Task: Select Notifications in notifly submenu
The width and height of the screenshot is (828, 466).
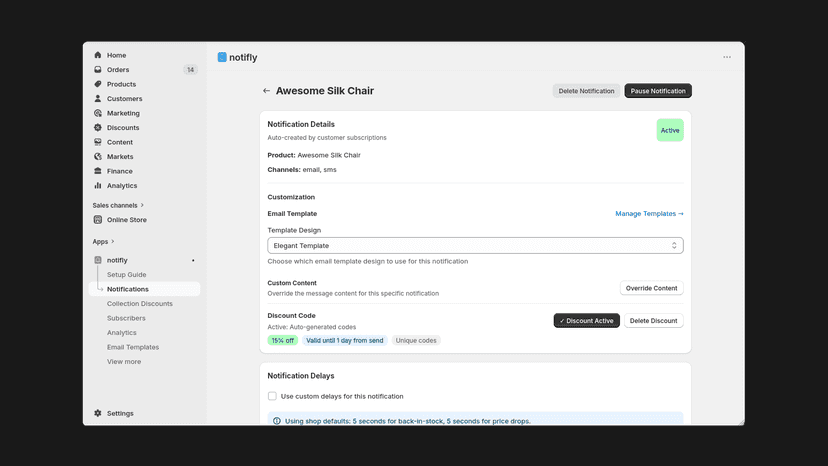Action: tap(145, 289)
